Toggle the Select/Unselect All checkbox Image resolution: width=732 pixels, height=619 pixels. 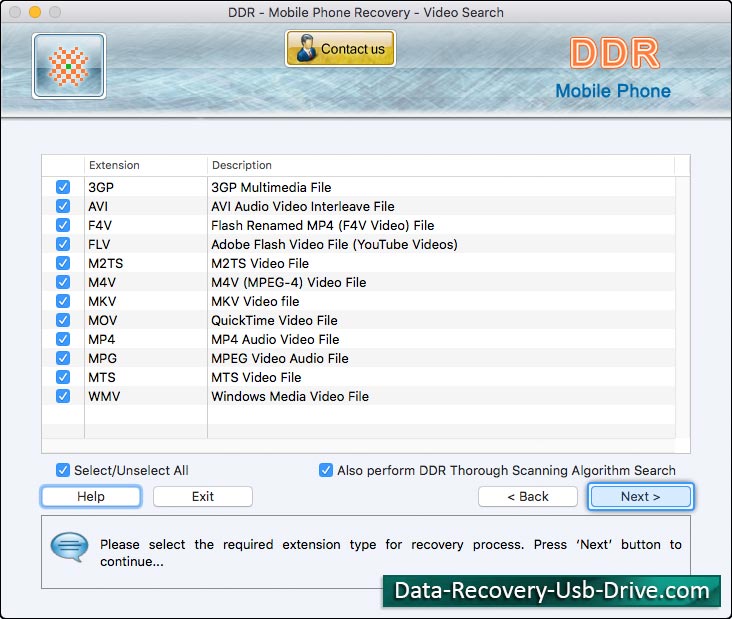coord(63,470)
